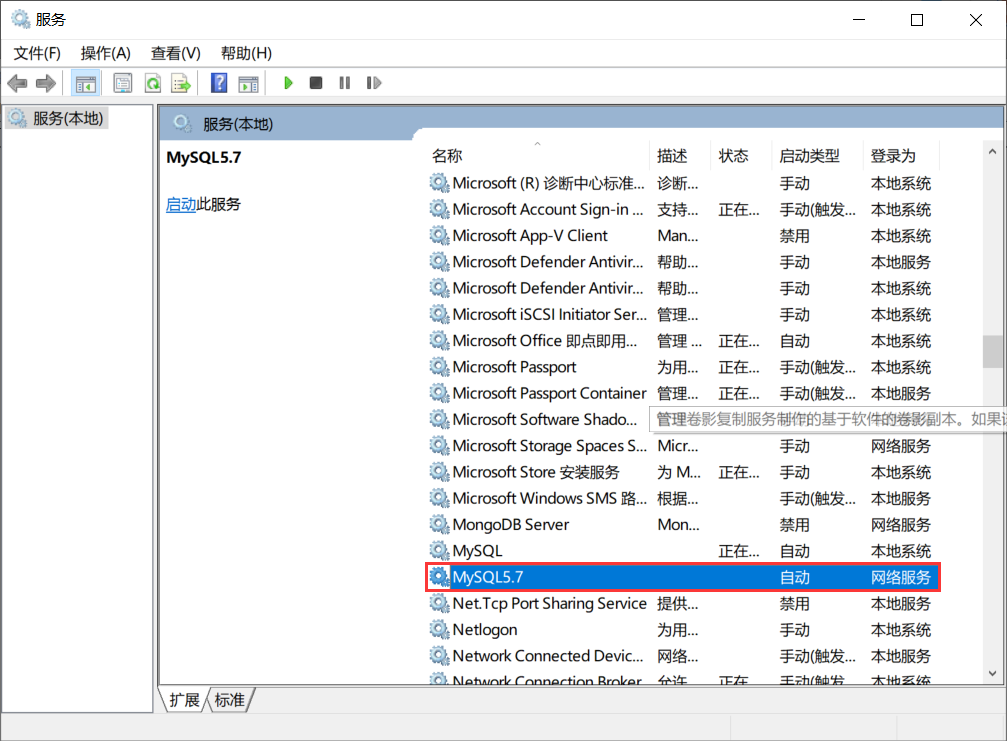Select Microsoft Storage Spaces service row
Screen dimensions: 1007x741
(683, 446)
